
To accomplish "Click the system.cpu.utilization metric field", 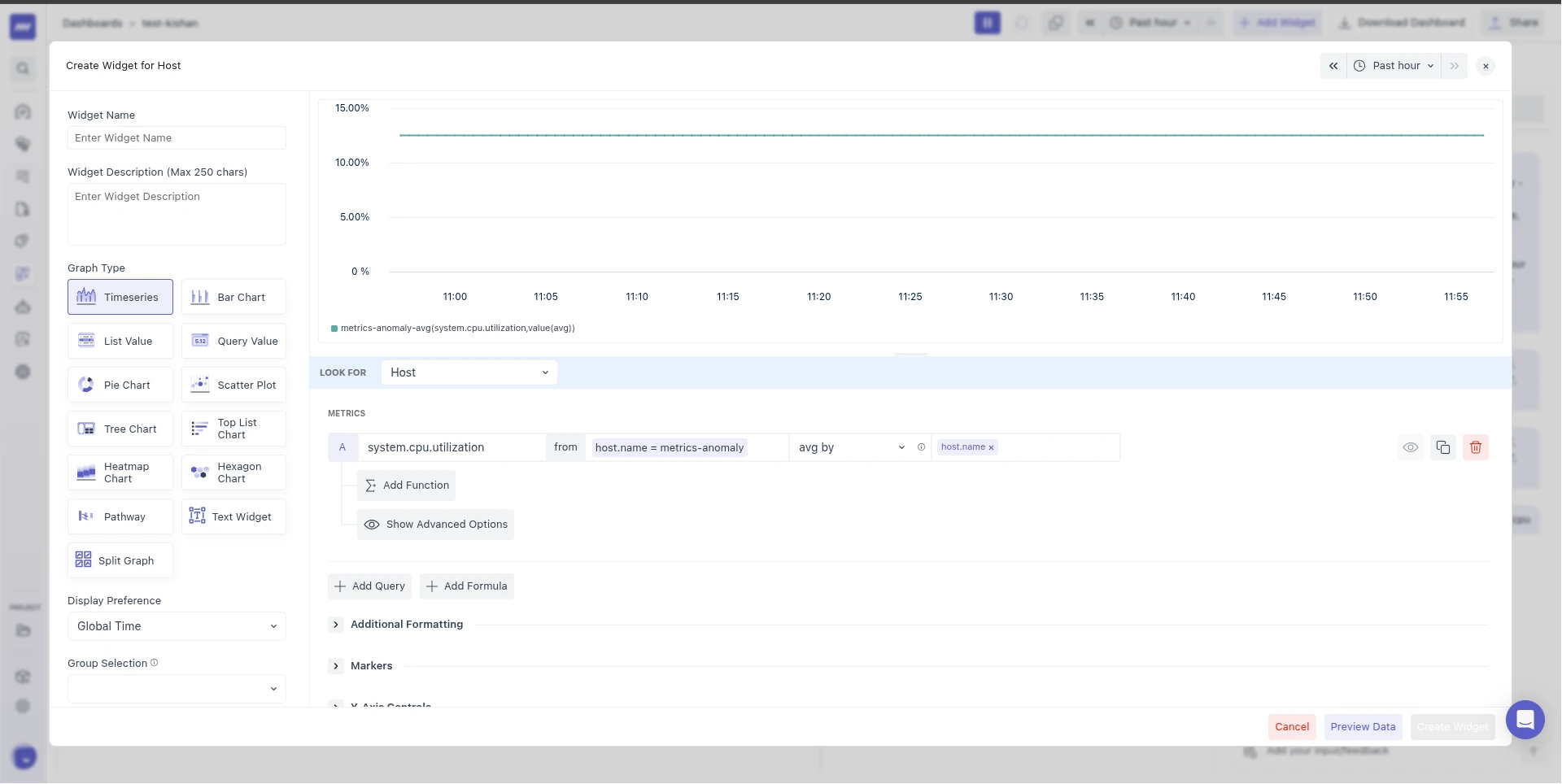I will point(452,447).
